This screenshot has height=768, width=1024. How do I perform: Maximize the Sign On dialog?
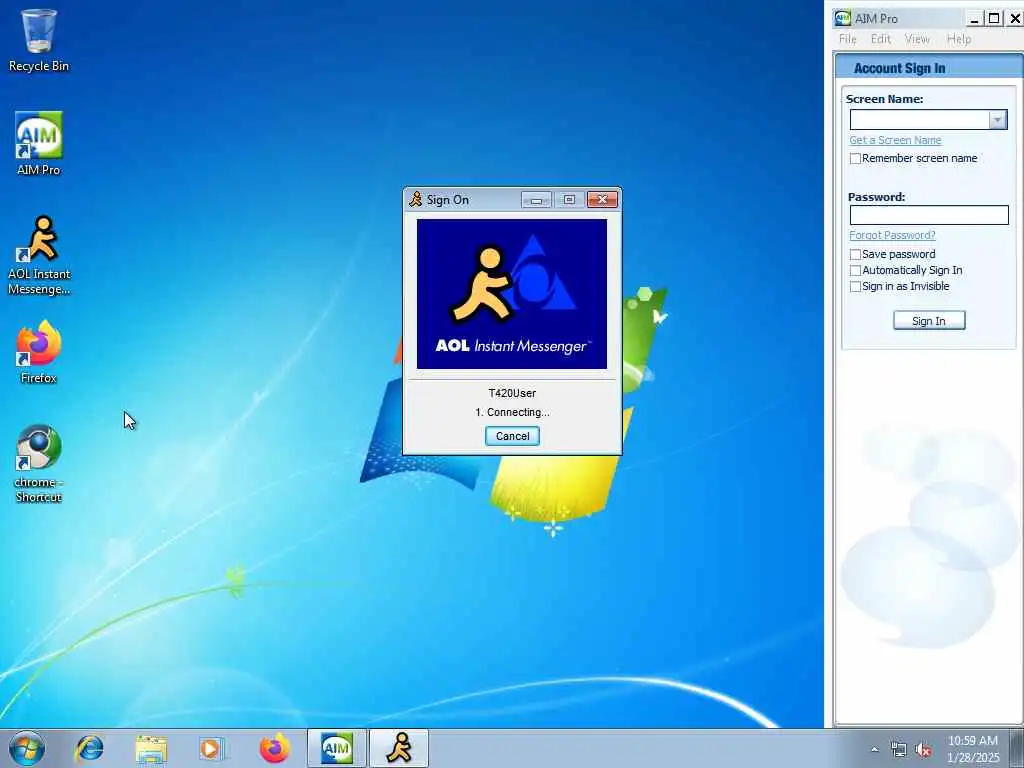point(569,199)
